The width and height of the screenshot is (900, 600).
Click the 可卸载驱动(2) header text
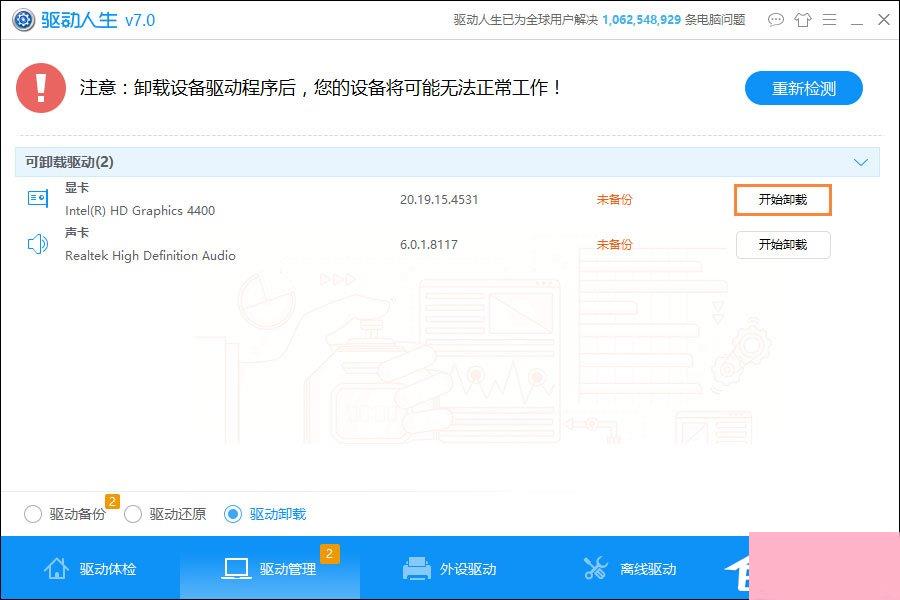click(x=69, y=162)
